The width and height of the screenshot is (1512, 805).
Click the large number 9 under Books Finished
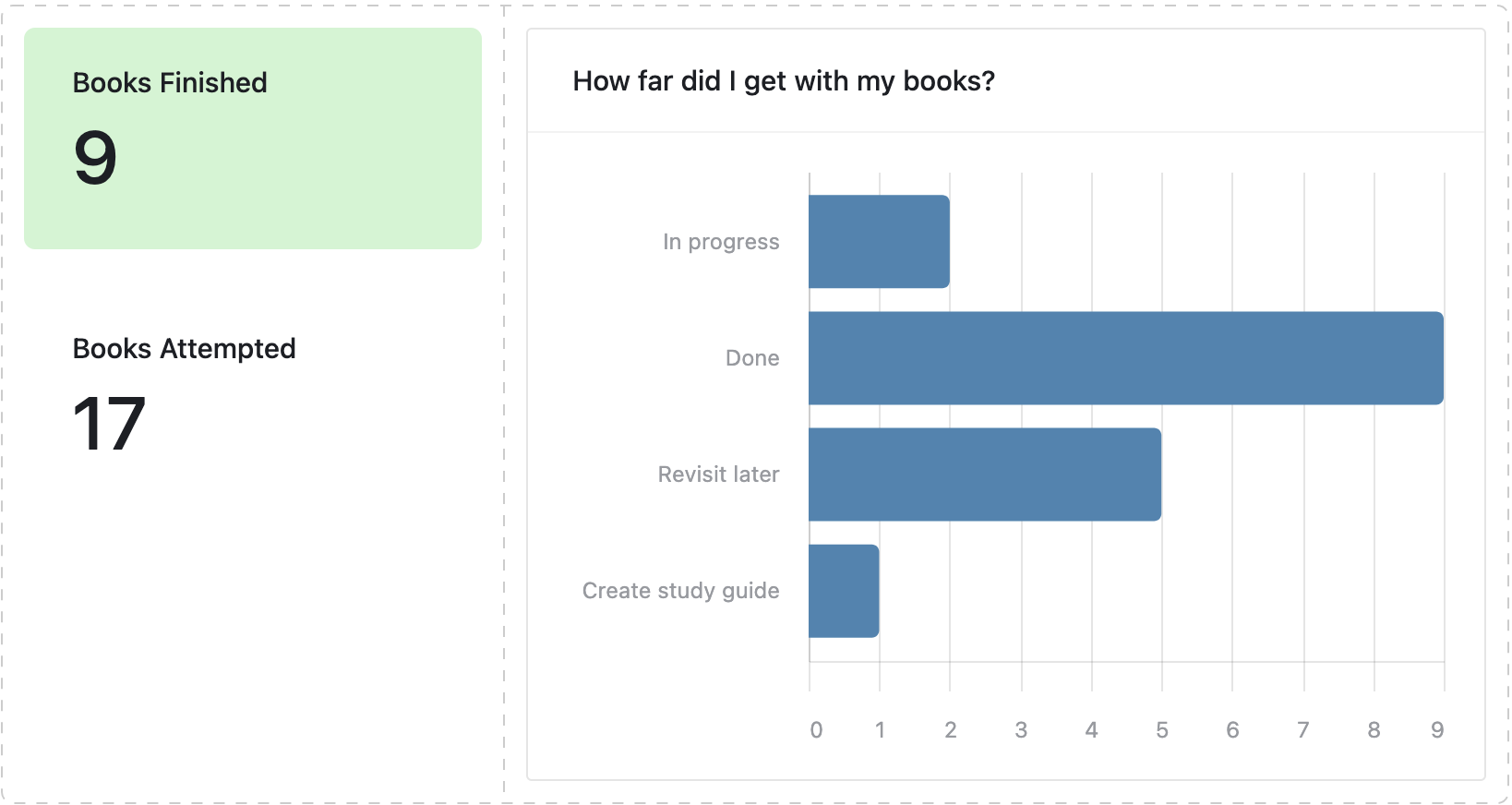(95, 158)
